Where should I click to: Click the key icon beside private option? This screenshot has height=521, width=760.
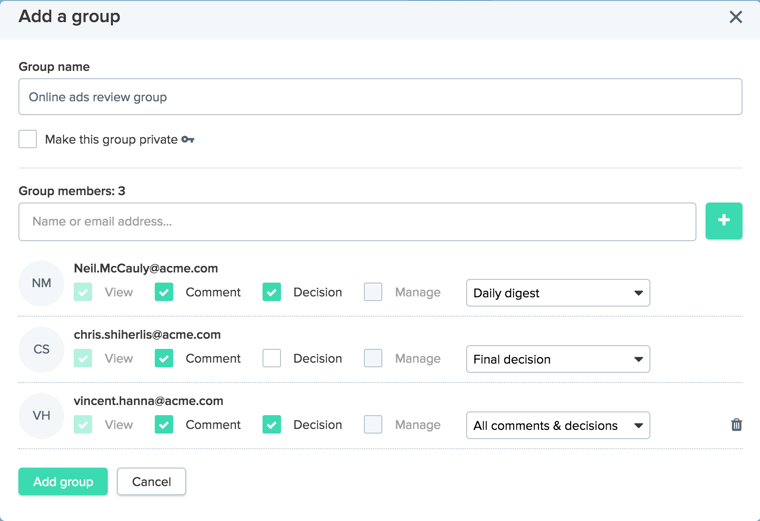tap(188, 140)
